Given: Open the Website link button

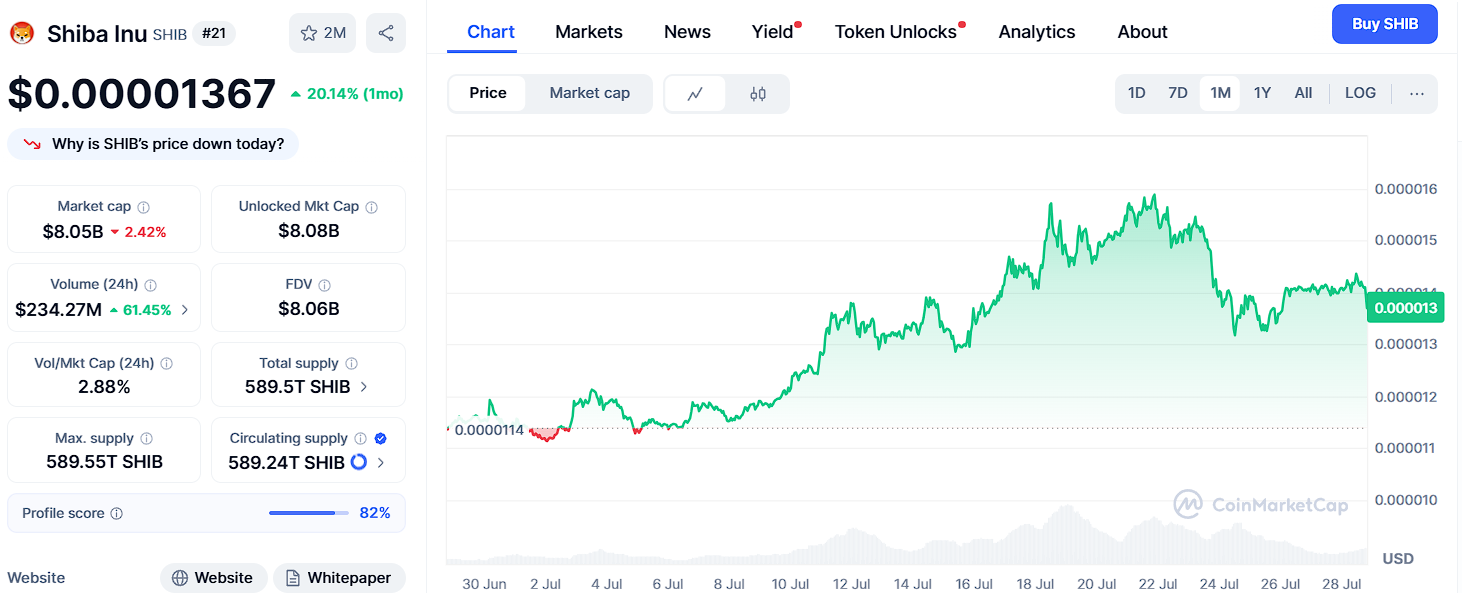Looking at the screenshot, I should pos(213,578).
